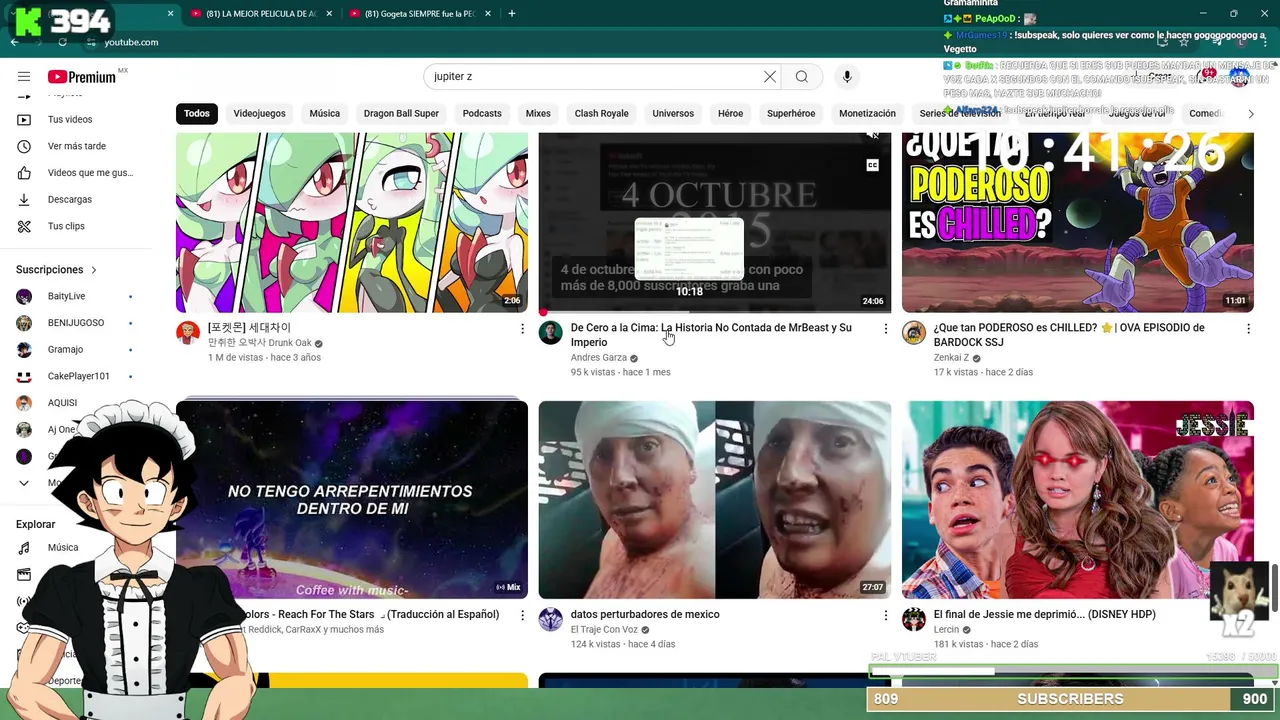Click in the search box containing jupiter z

click(x=595, y=77)
